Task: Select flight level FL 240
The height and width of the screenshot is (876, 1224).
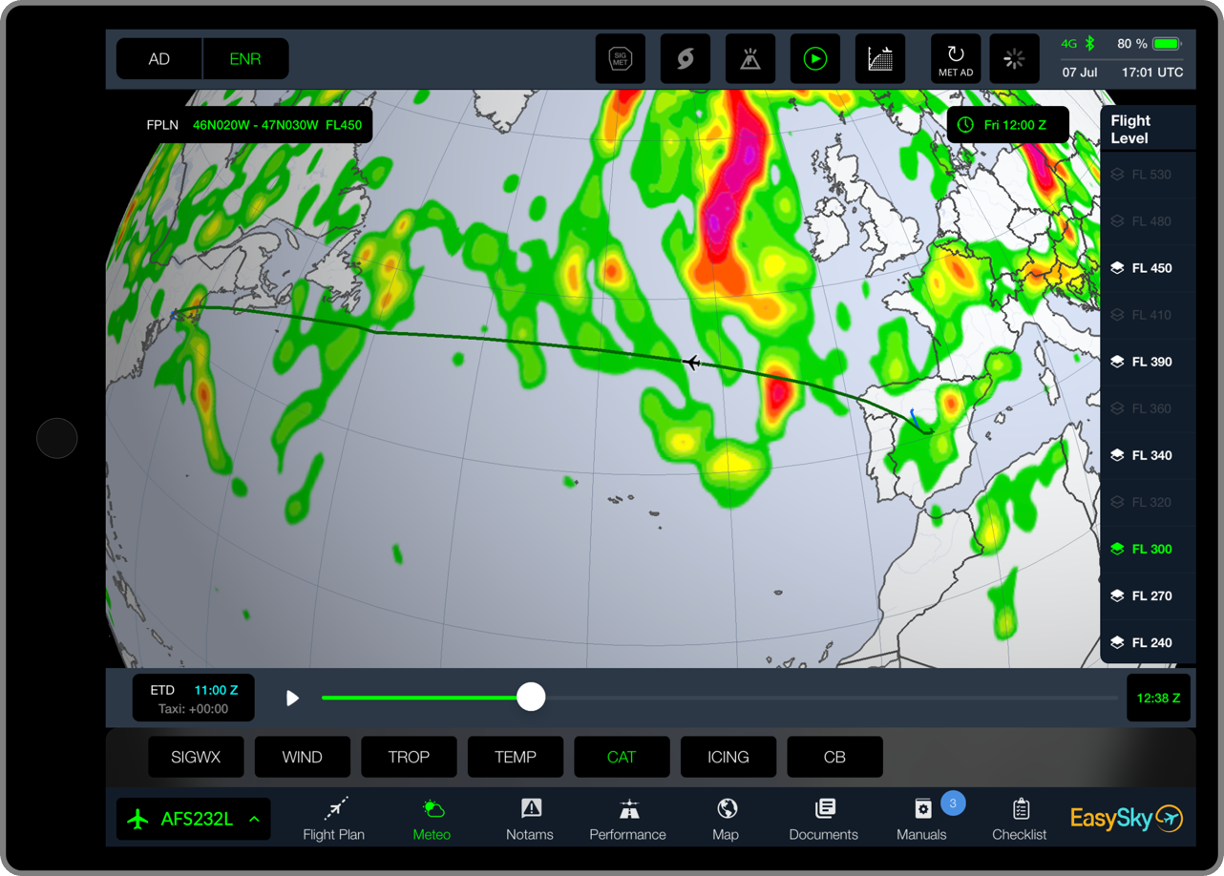Action: (x=1148, y=643)
